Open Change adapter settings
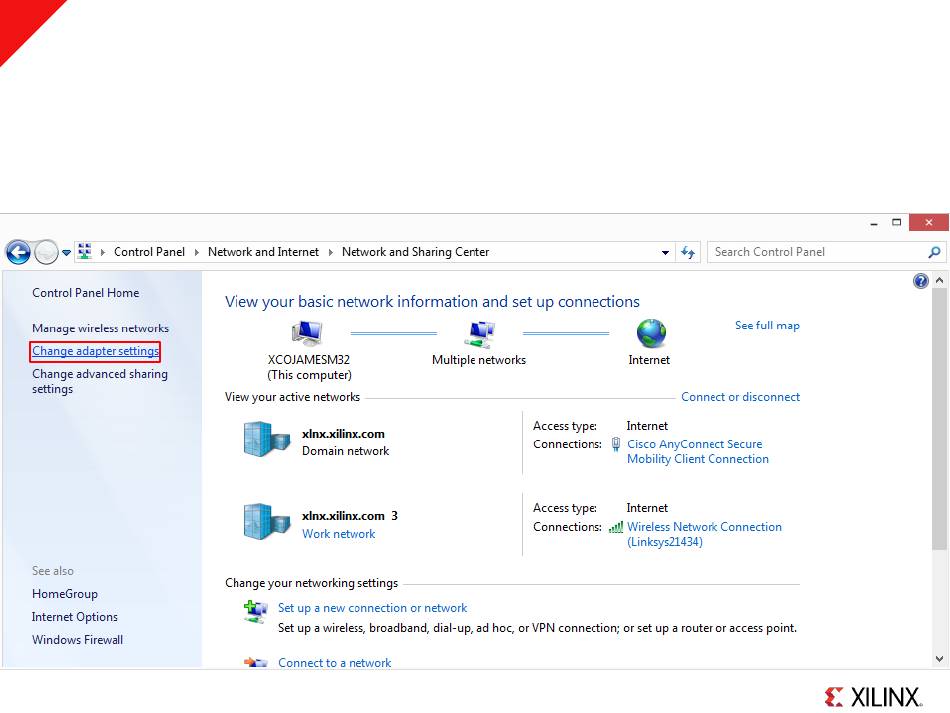The image size is (950, 713). [95, 351]
